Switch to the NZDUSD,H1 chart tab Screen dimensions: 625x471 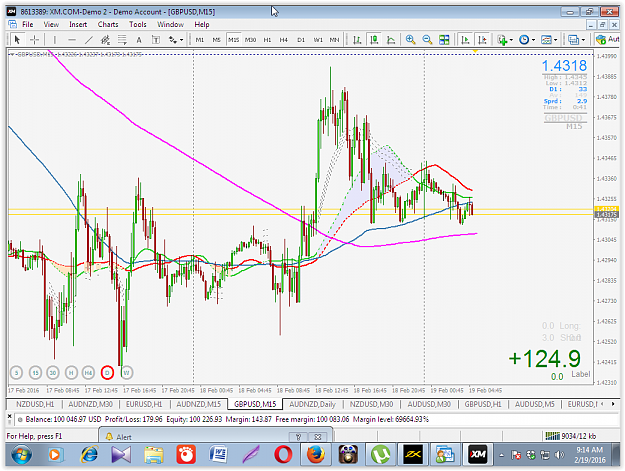click(35, 404)
